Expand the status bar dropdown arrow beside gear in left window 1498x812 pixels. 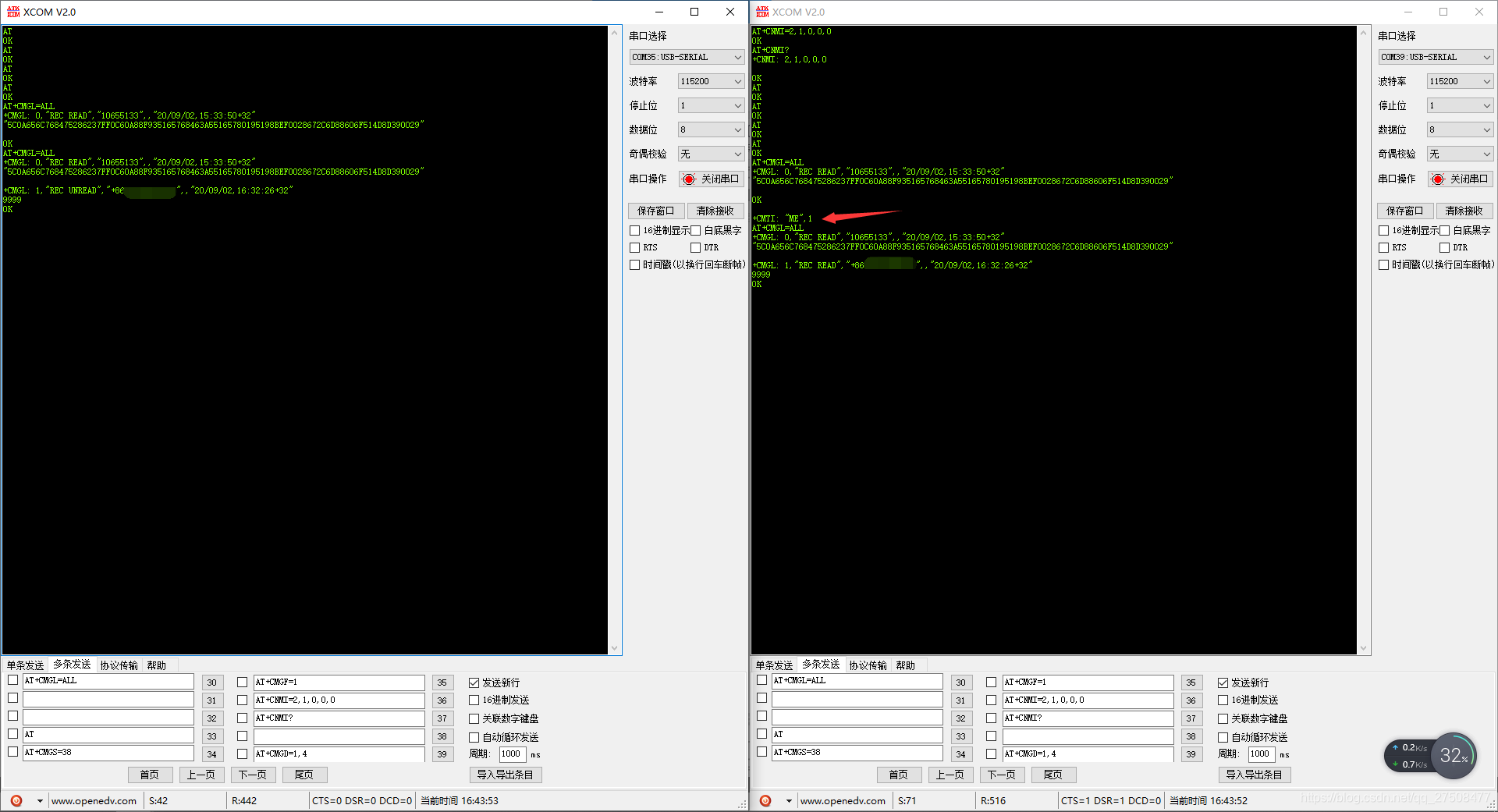tap(40, 801)
